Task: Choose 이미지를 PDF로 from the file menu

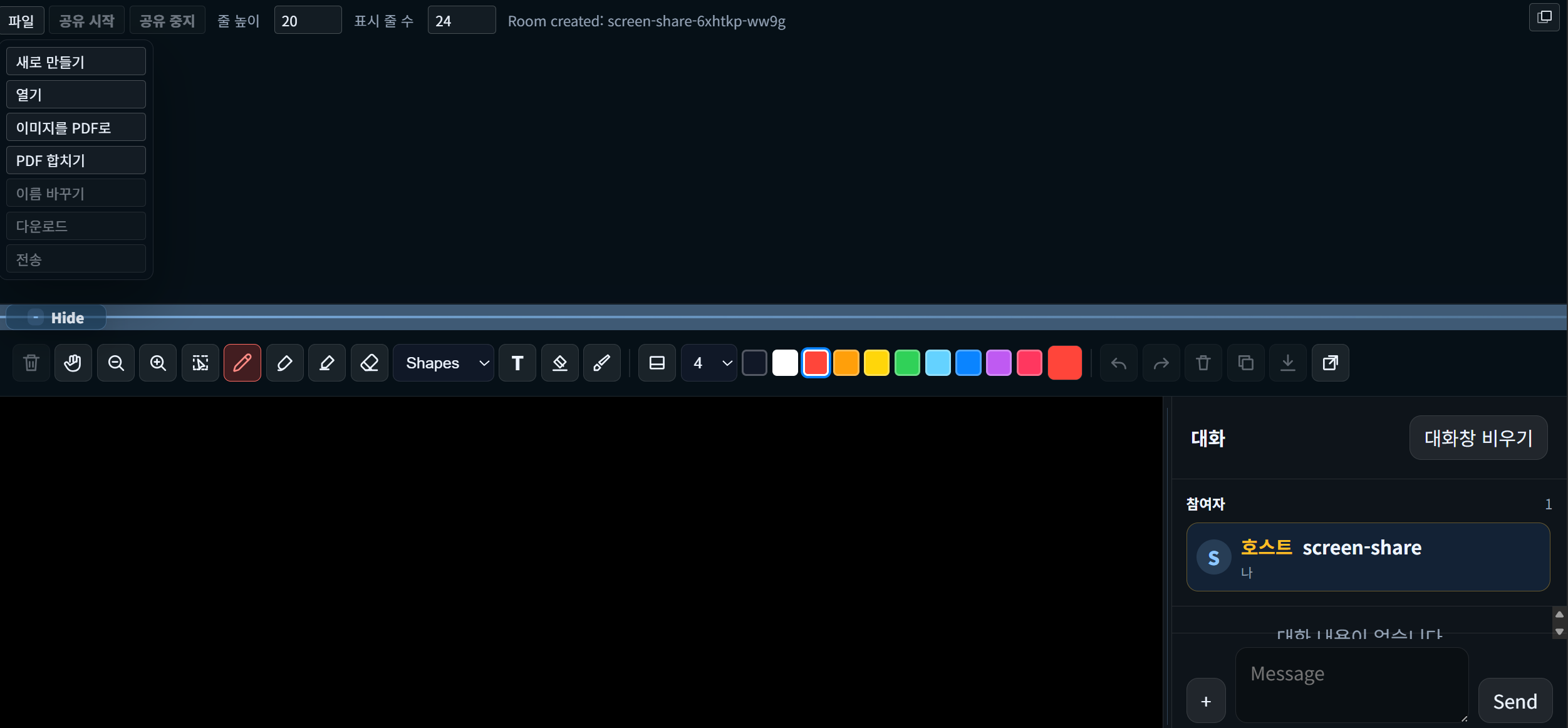Action: [76, 127]
